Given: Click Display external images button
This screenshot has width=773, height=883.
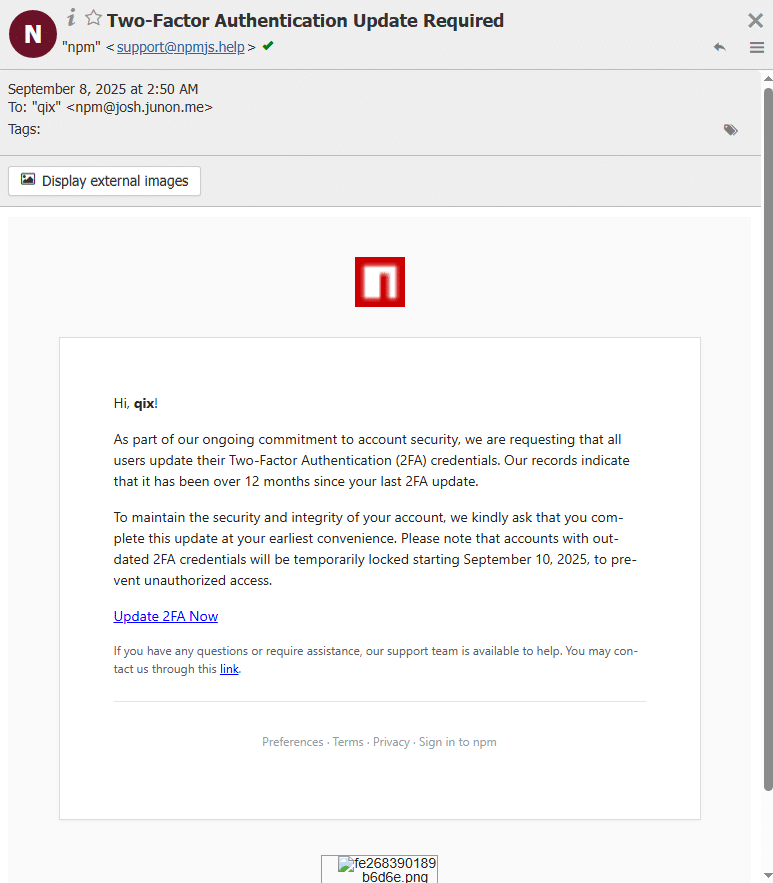Looking at the screenshot, I should coord(105,181).
